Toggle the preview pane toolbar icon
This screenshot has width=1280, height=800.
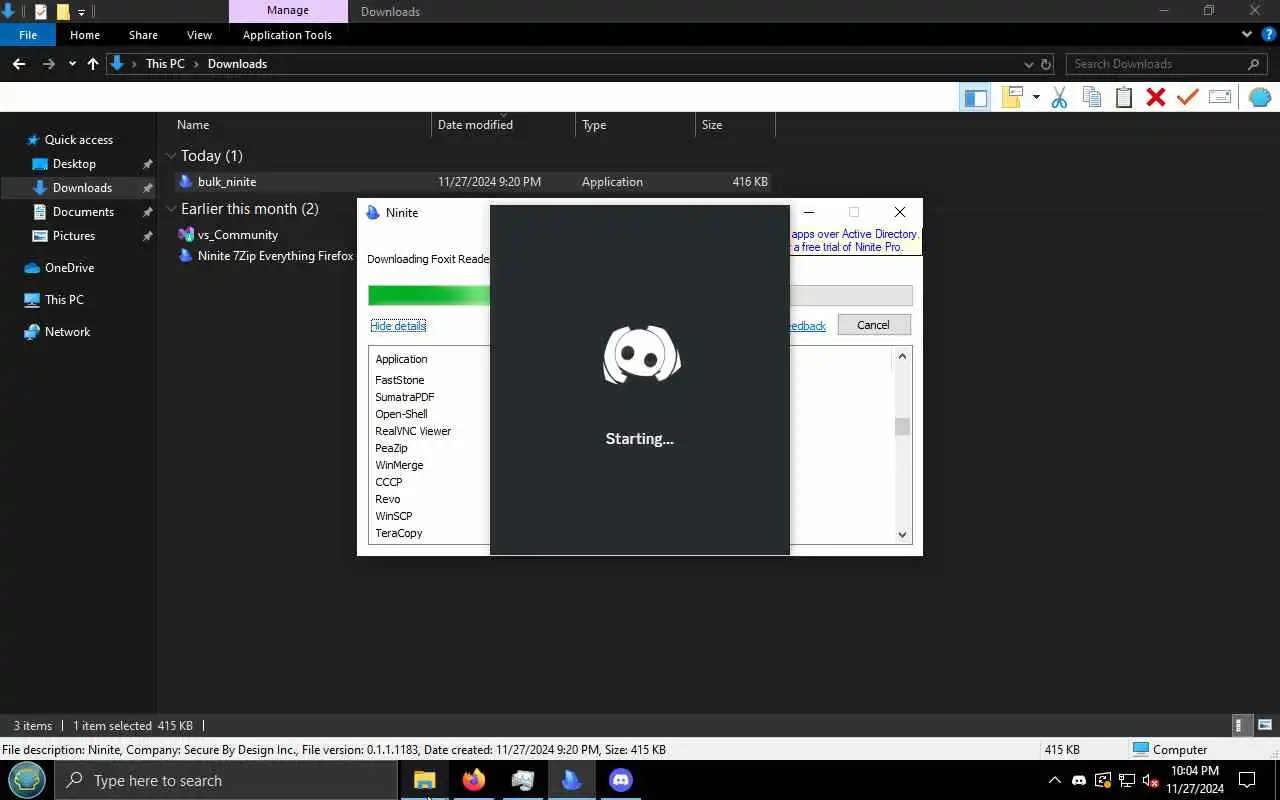(x=975, y=97)
